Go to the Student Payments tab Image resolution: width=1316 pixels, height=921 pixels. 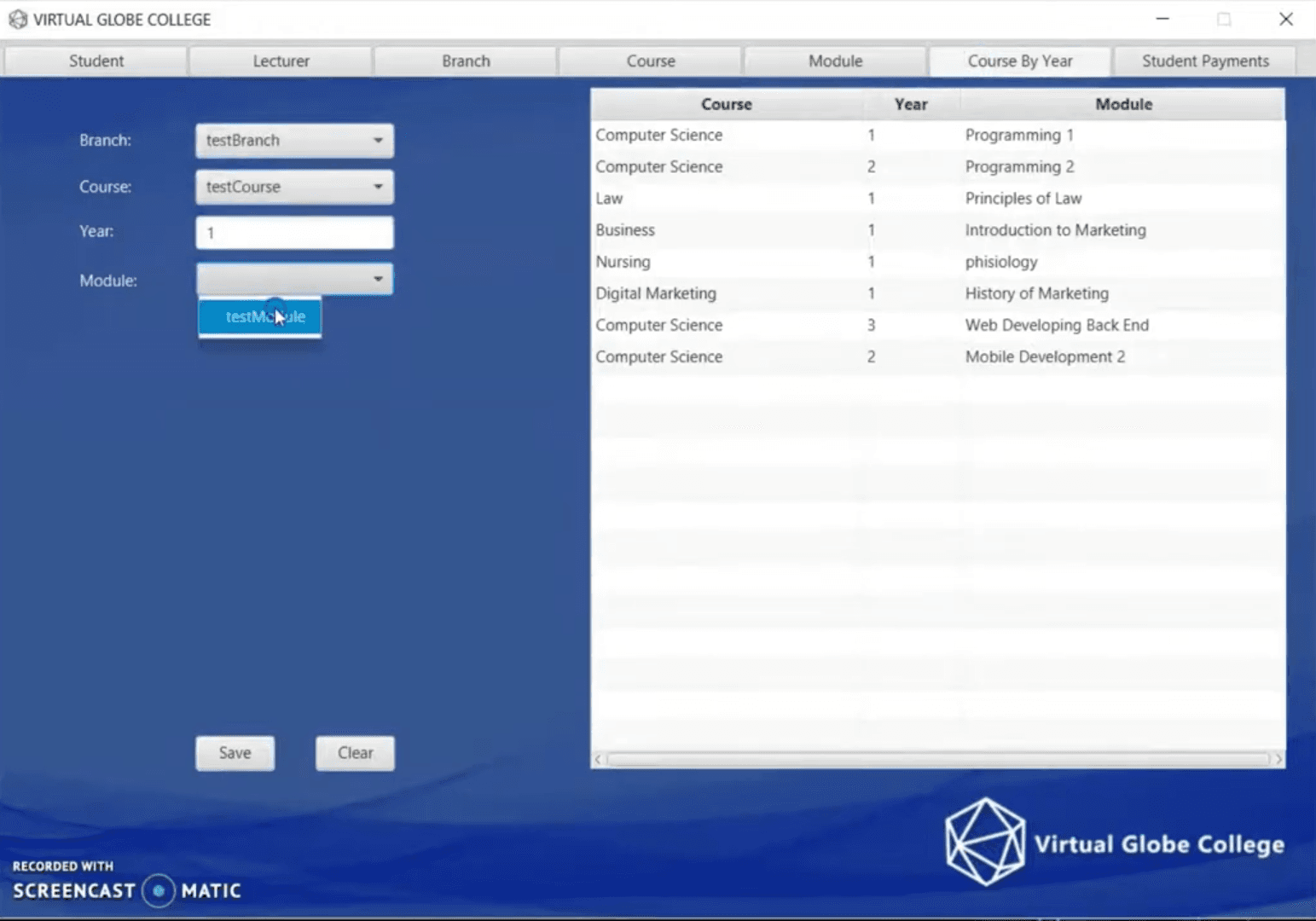click(1204, 61)
